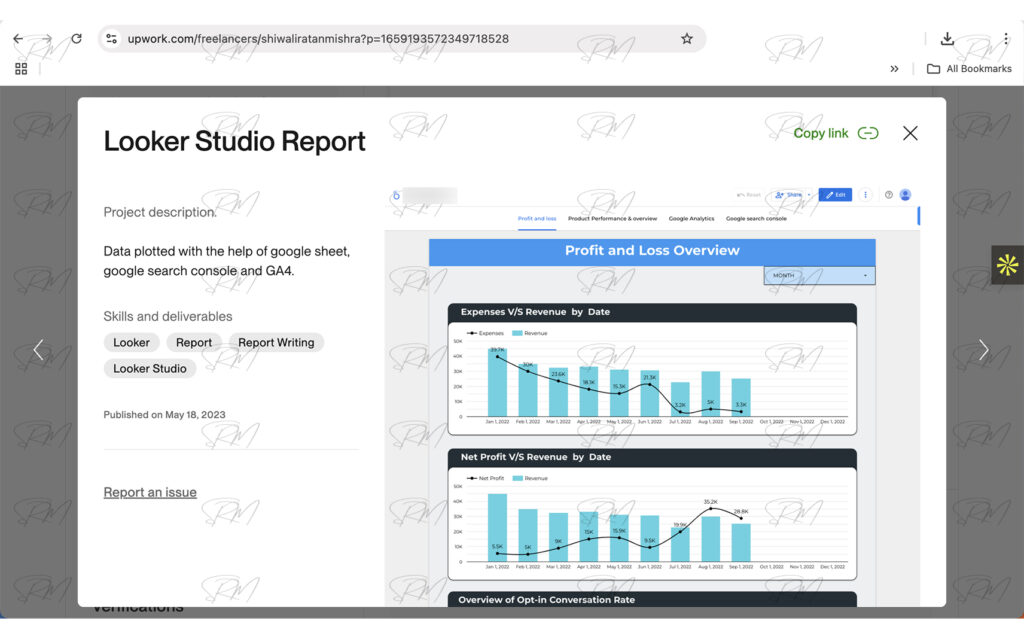Image resolution: width=1024 pixels, height=639 pixels.
Task: Click the Looker Studio logo icon
Action: 396,195
